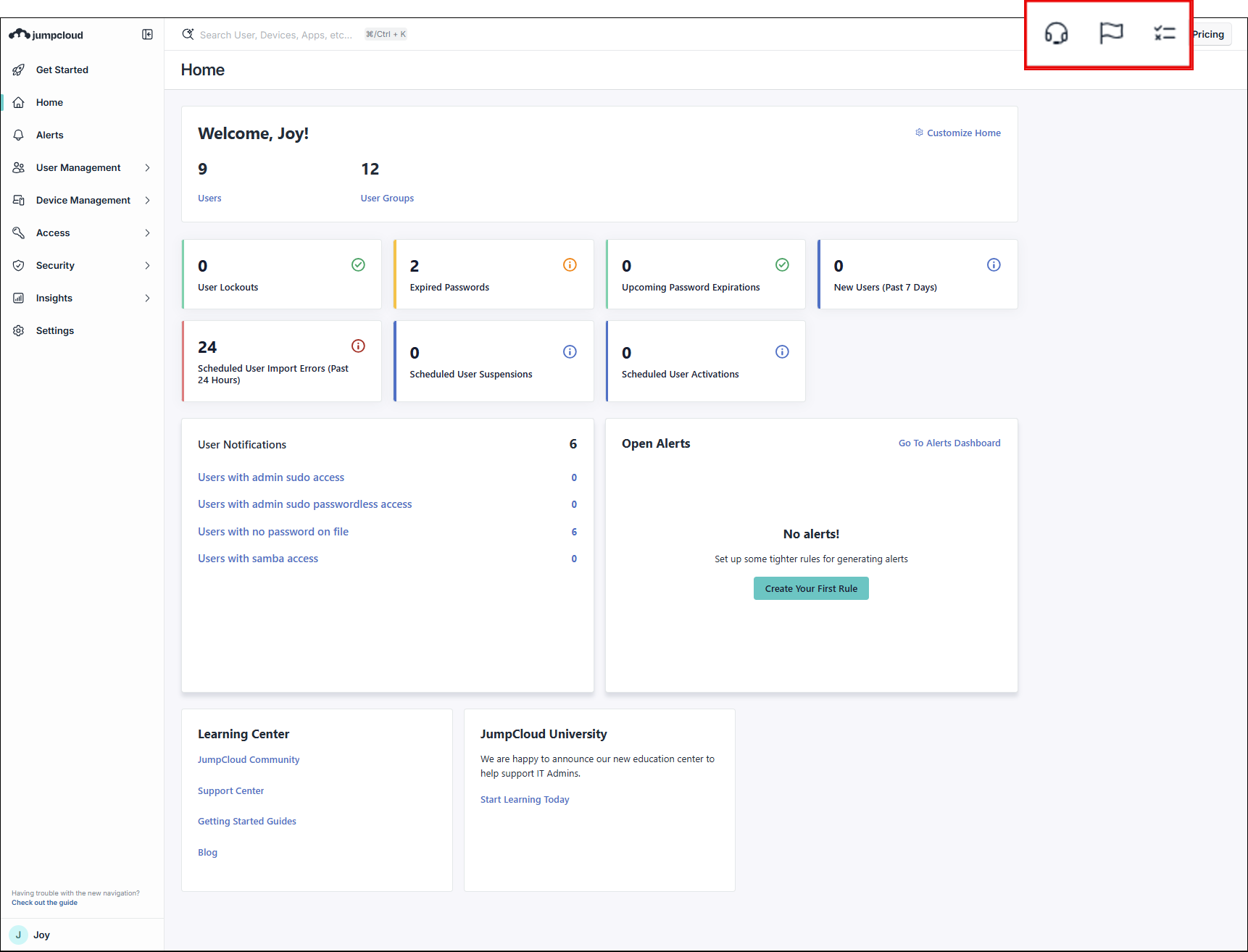Click Expired Passwords warning info icon

[x=570, y=265]
